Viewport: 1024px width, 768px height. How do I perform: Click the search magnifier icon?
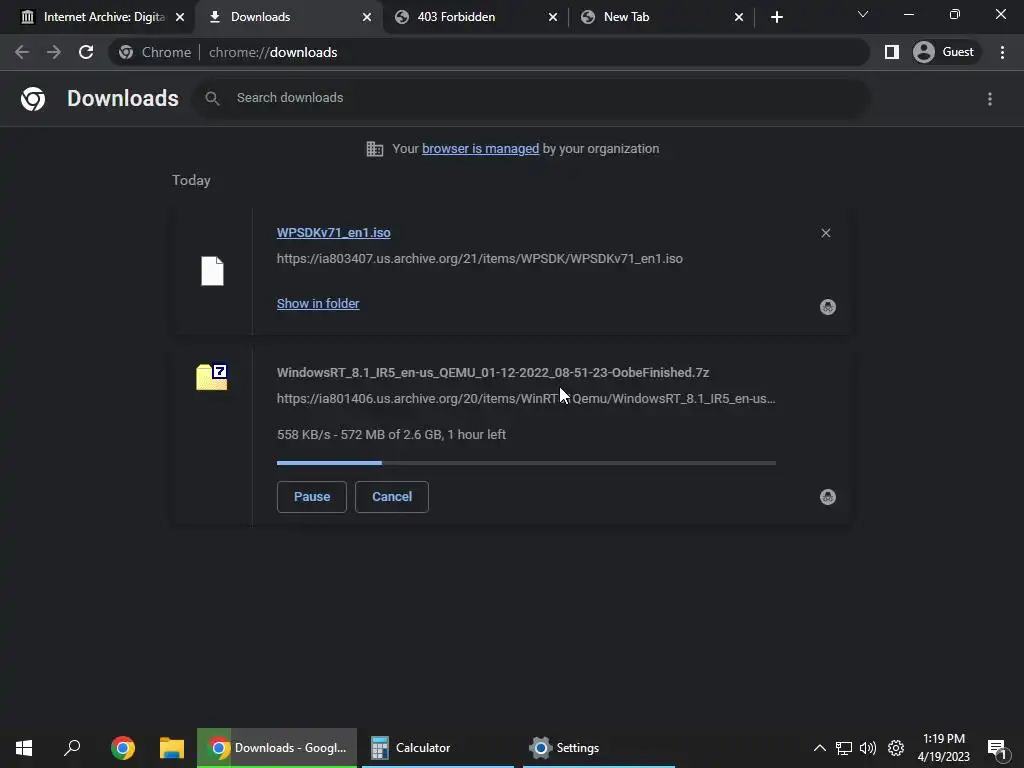212,98
